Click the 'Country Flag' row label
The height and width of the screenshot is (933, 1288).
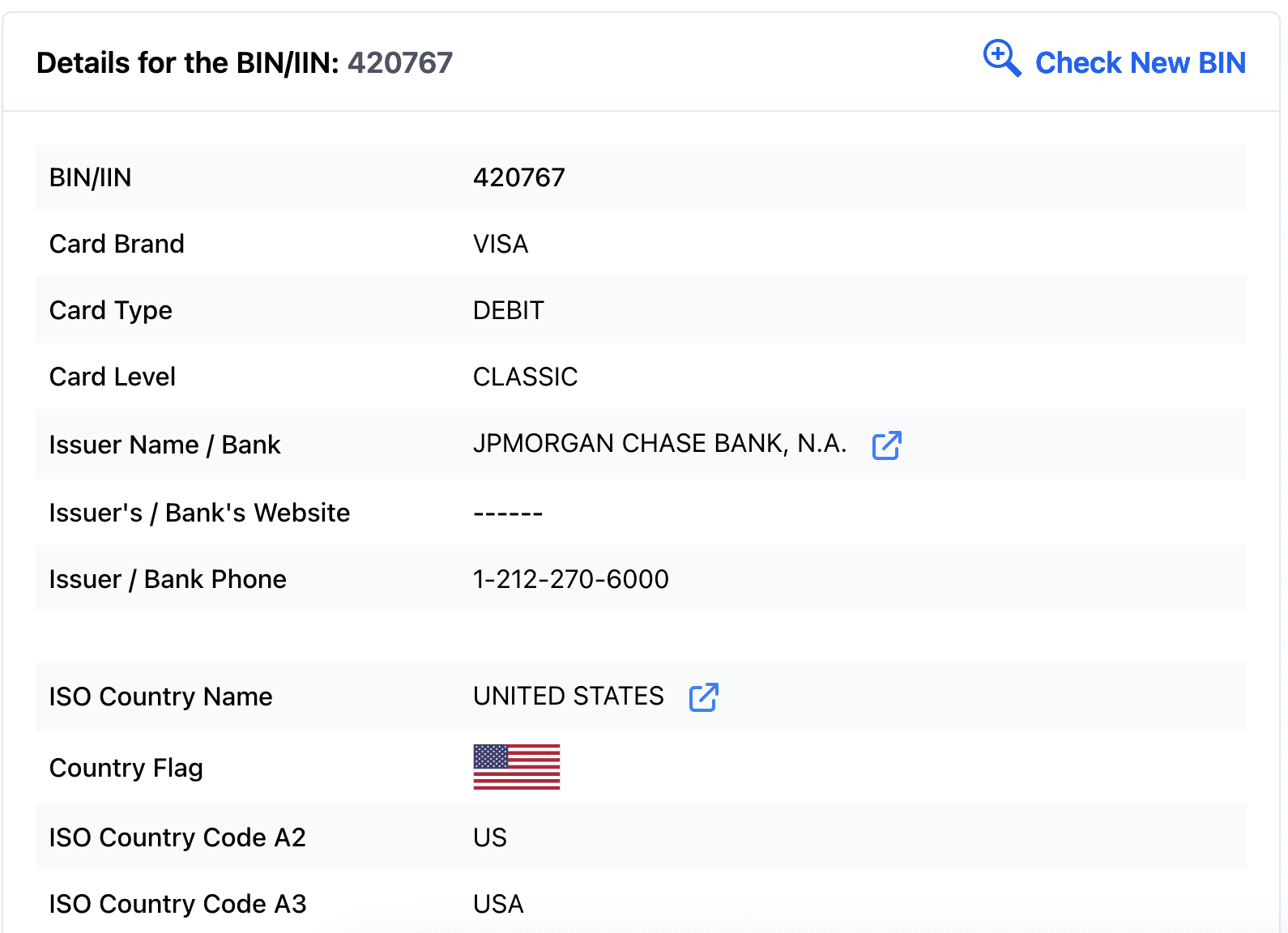126,768
